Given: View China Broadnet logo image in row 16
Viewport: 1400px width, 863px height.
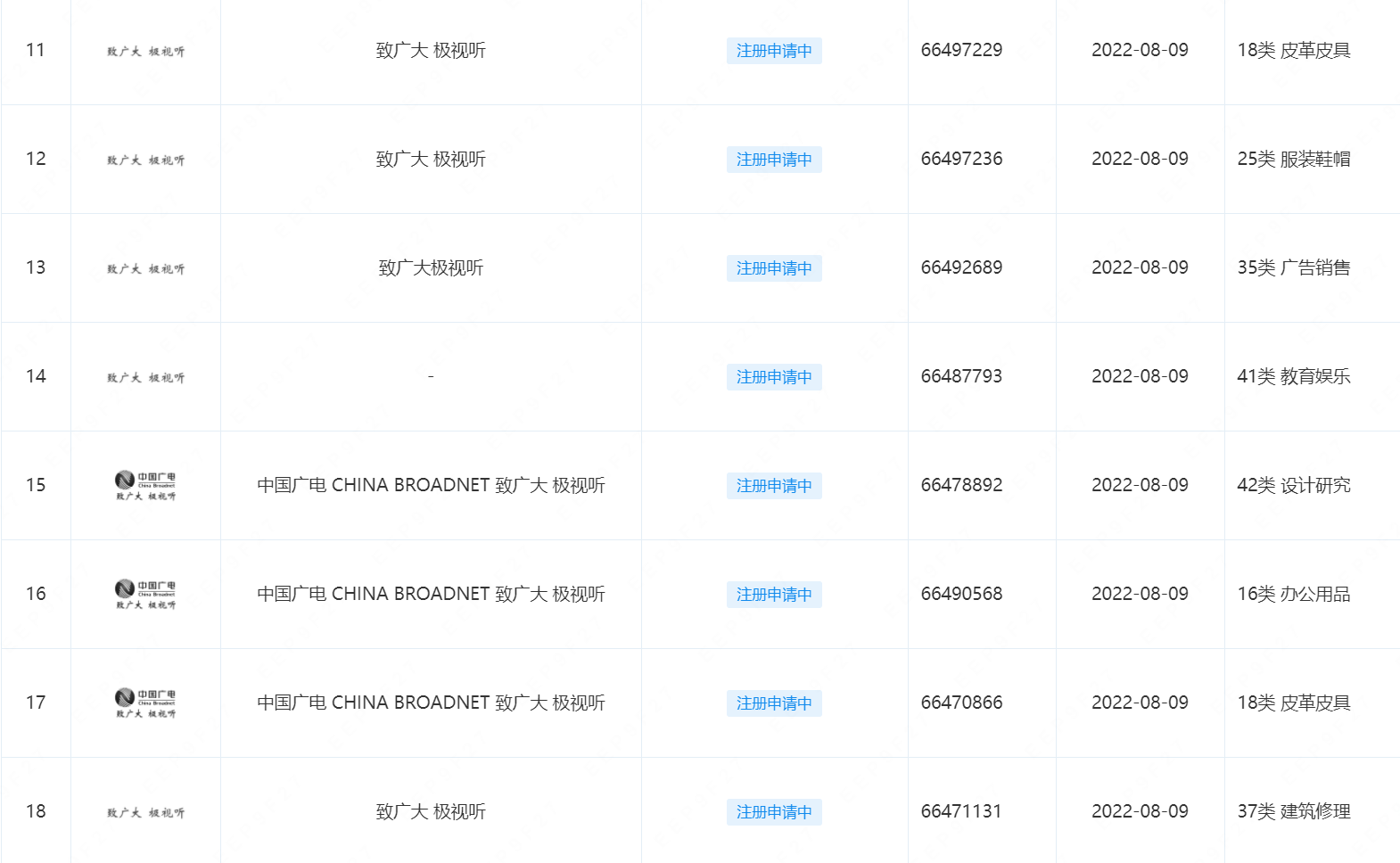Looking at the screenshot, I should point(146,594).
